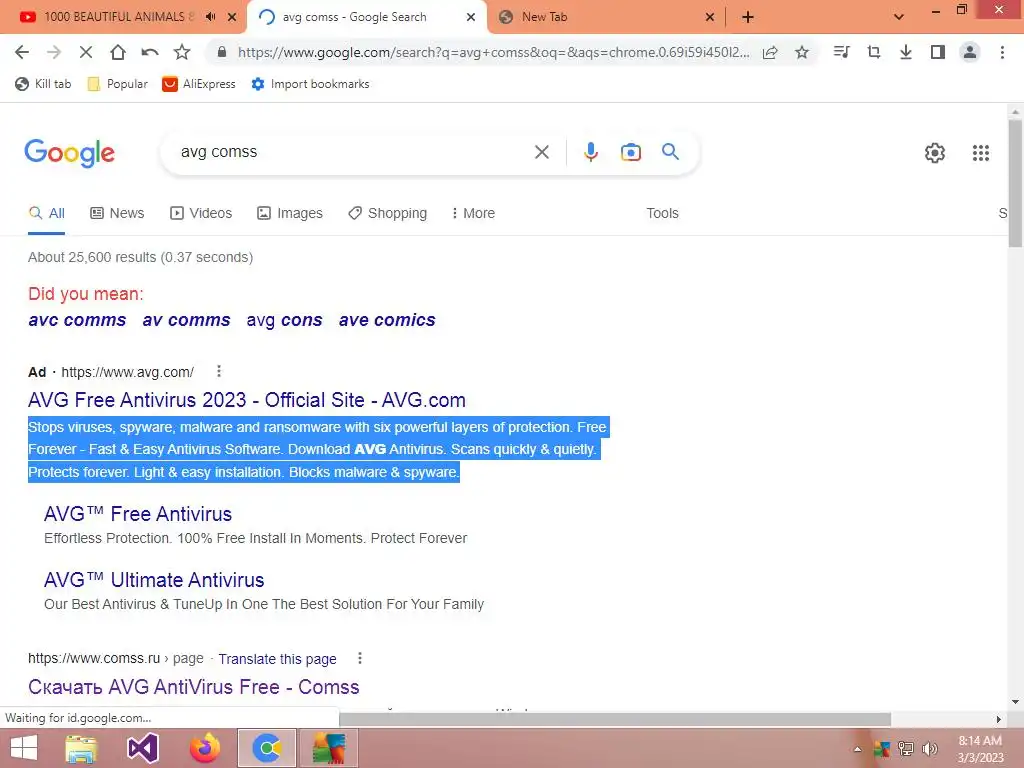Viewport: 1024px width, 768px height.
Task: Open the Kill tab bookmark
Action: [43, 84]
